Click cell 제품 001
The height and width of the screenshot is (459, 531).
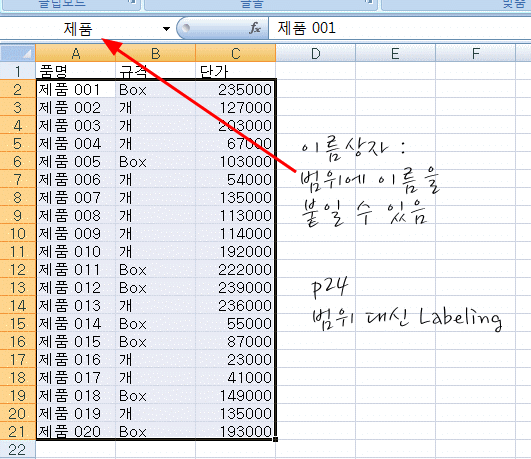point(76,89)
